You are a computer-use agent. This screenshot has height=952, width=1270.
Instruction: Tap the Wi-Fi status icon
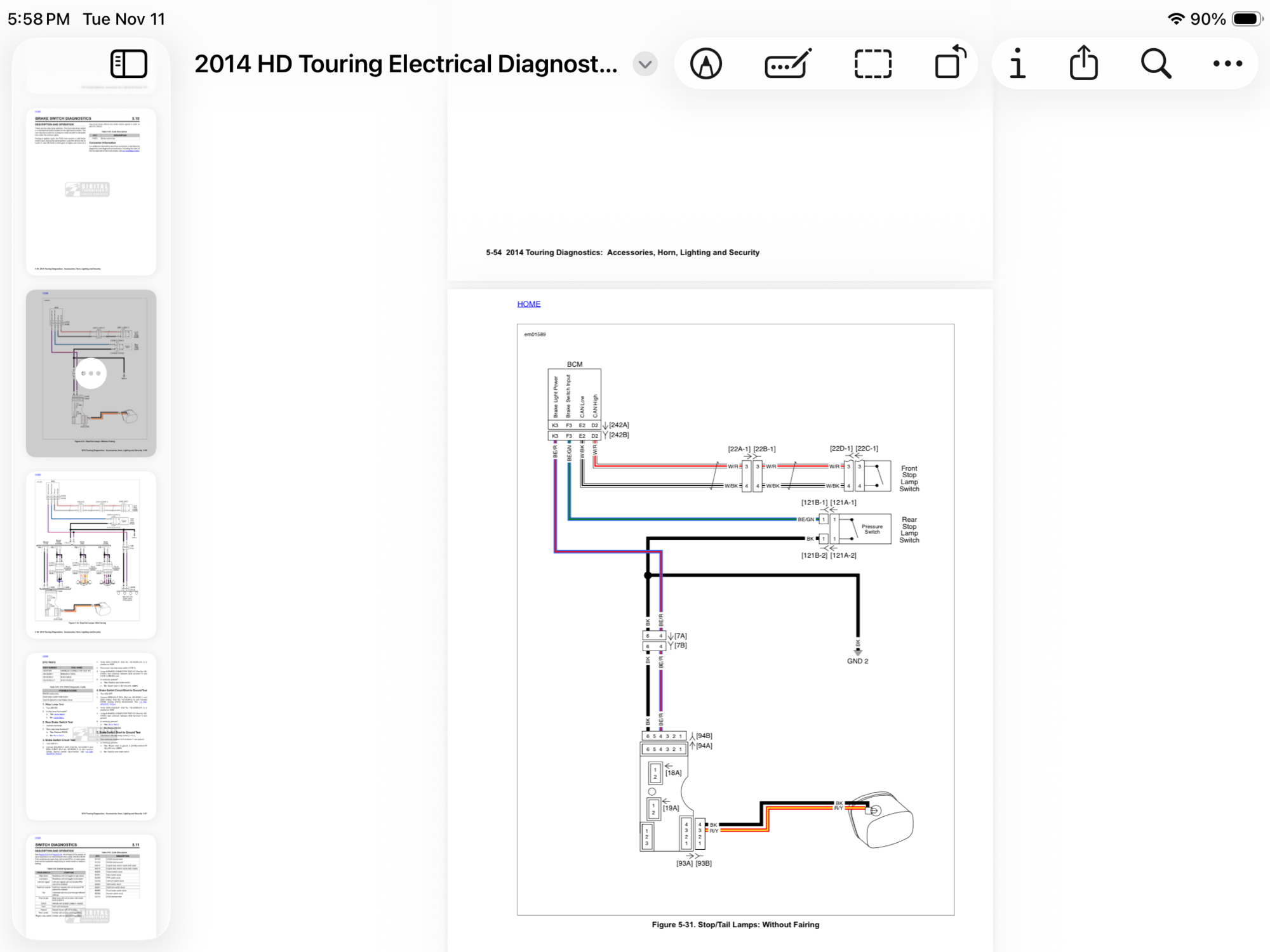[1175, 19]
